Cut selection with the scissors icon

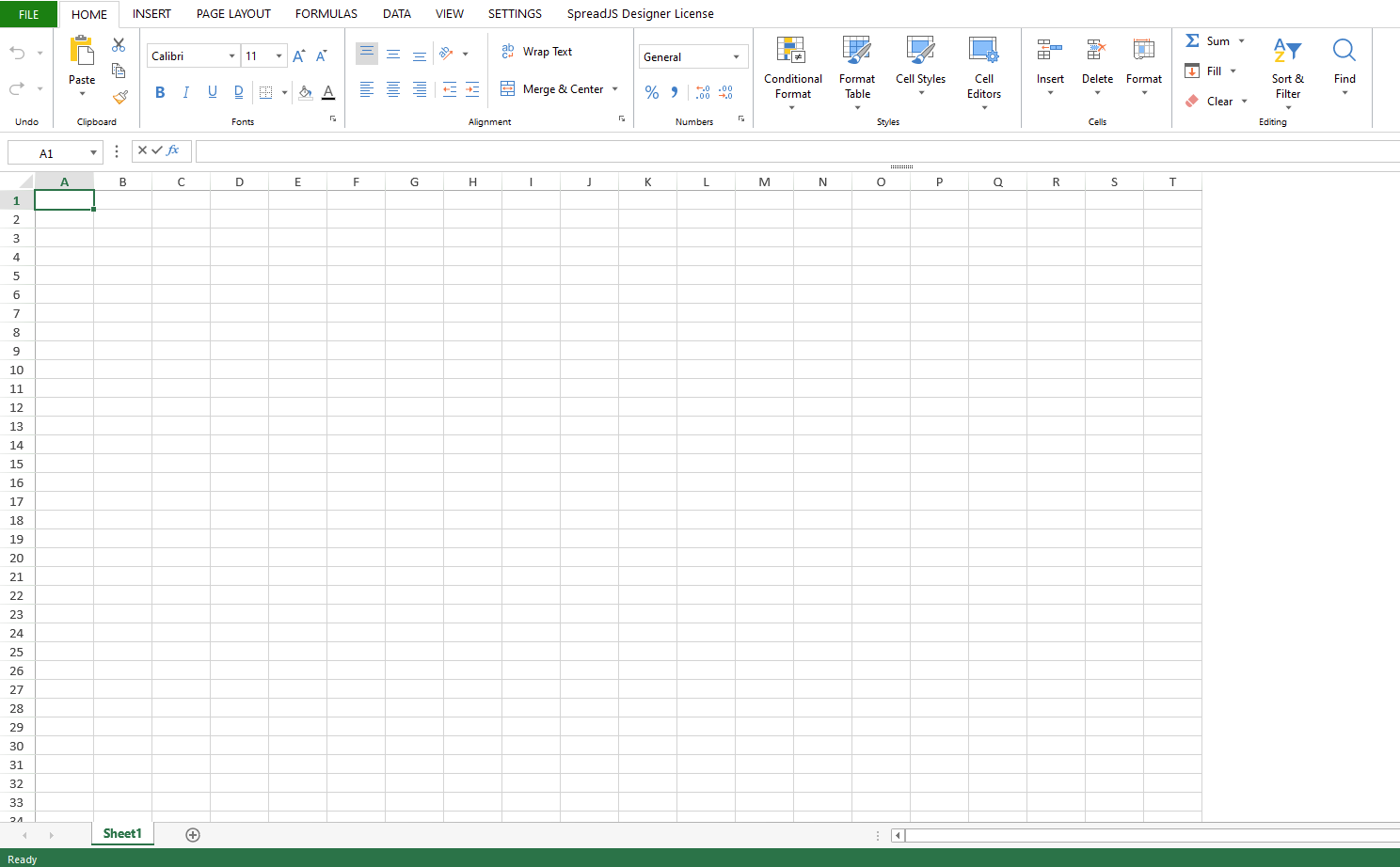point(119,45)
